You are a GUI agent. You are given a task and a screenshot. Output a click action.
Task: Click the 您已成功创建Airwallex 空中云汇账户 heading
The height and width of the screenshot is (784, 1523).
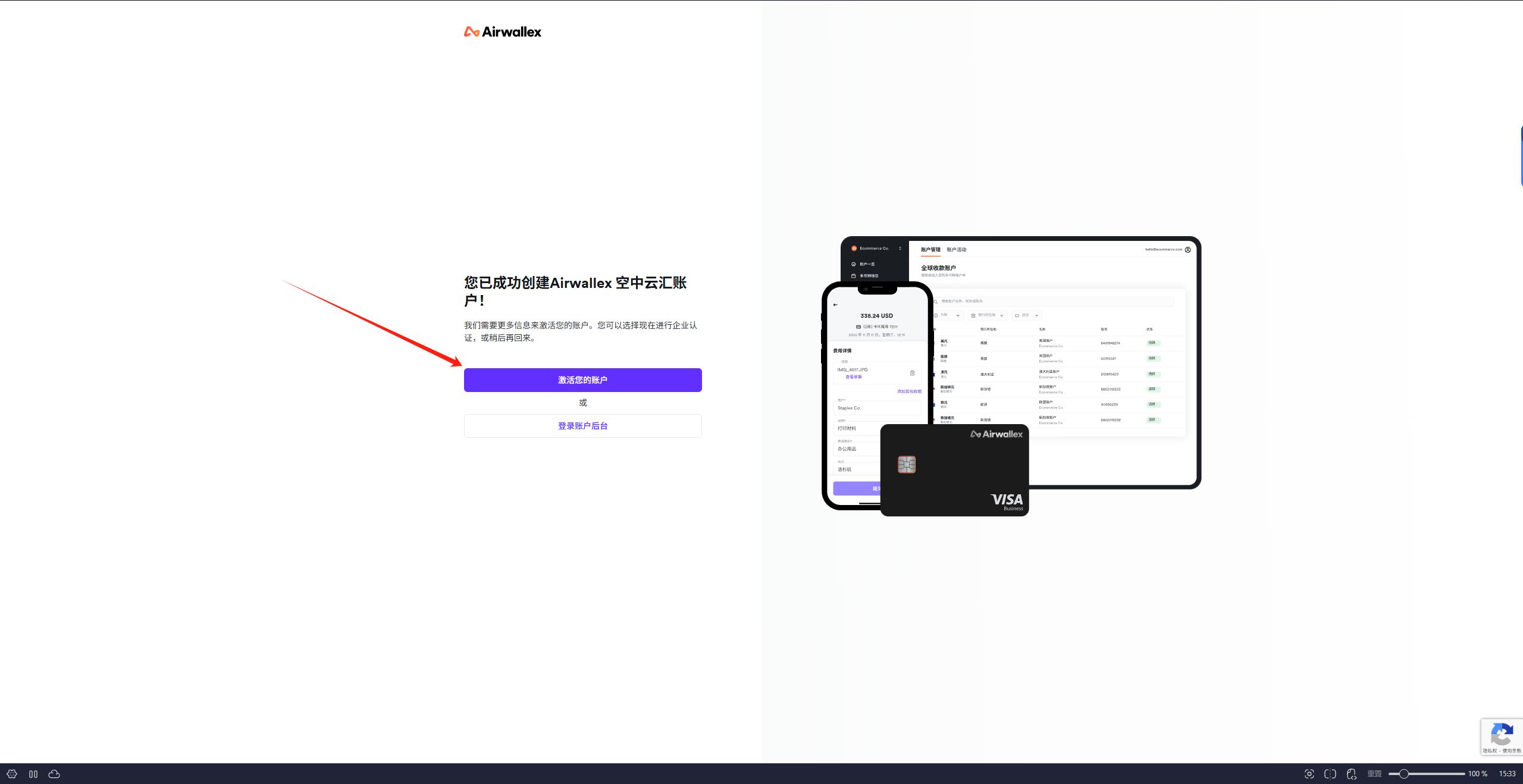(575, 291)
